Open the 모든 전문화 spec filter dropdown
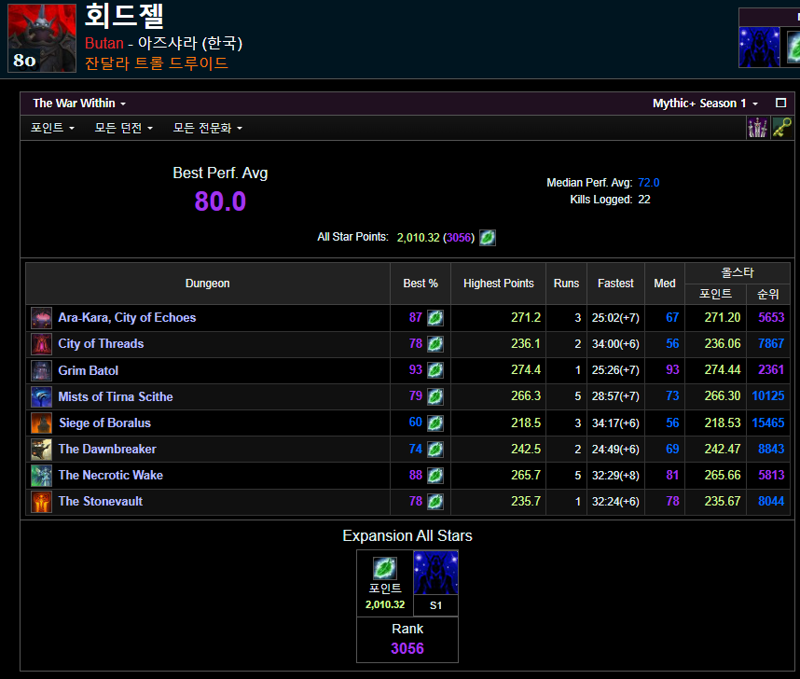This screenshot has height=679, width=800. [207, 128]
